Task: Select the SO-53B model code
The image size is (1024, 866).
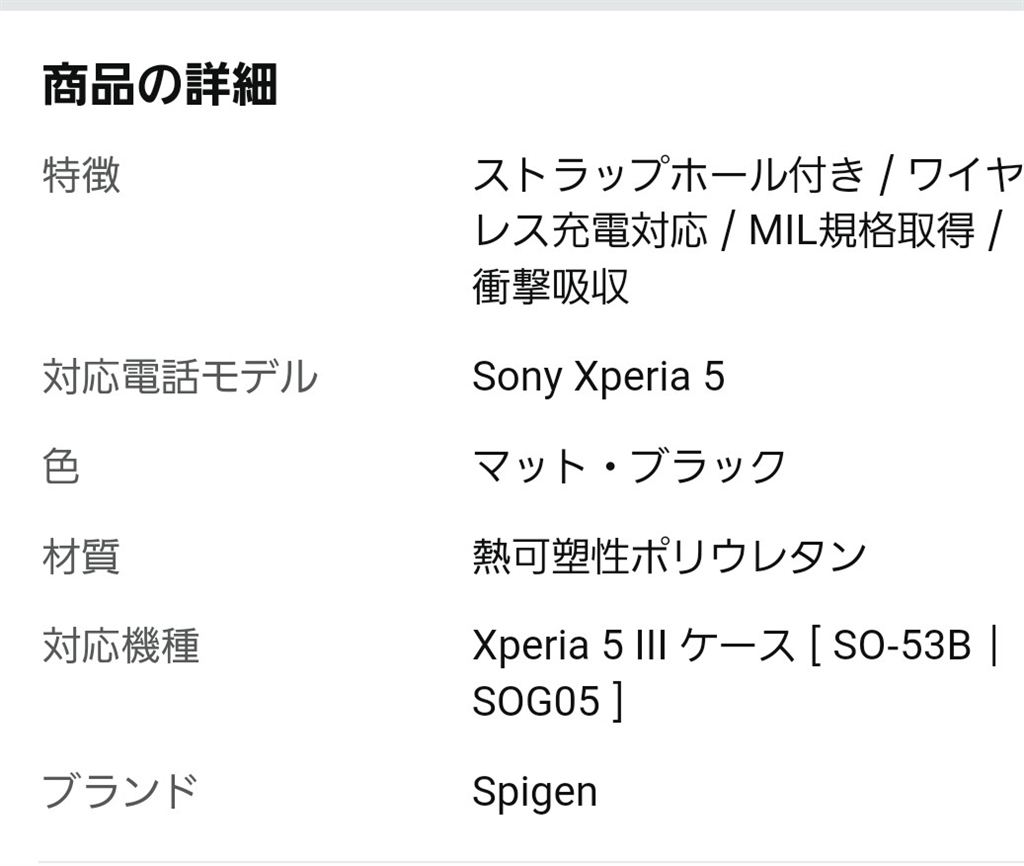Action: click(x=901, y=646)
